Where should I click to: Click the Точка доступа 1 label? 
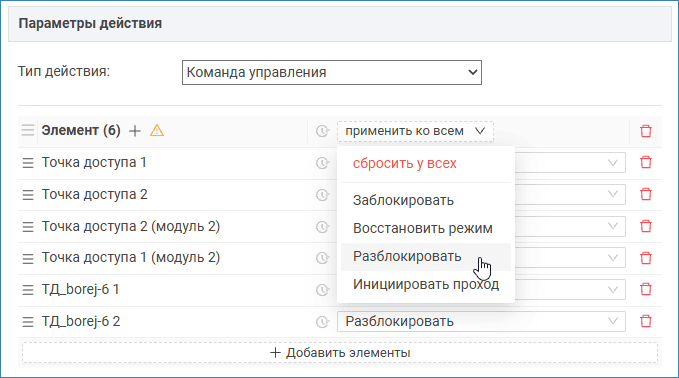tap(94, 162)
